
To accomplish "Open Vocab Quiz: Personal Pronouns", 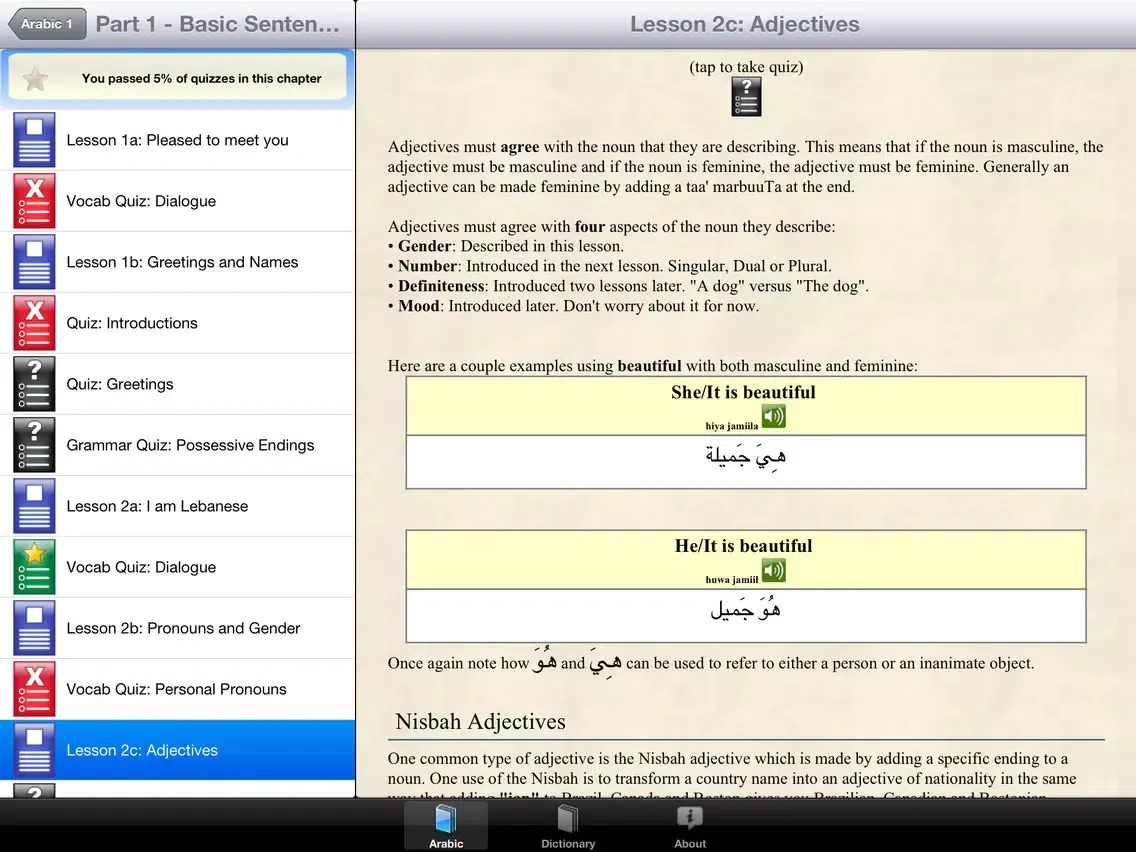I will (x=178, y=689).
